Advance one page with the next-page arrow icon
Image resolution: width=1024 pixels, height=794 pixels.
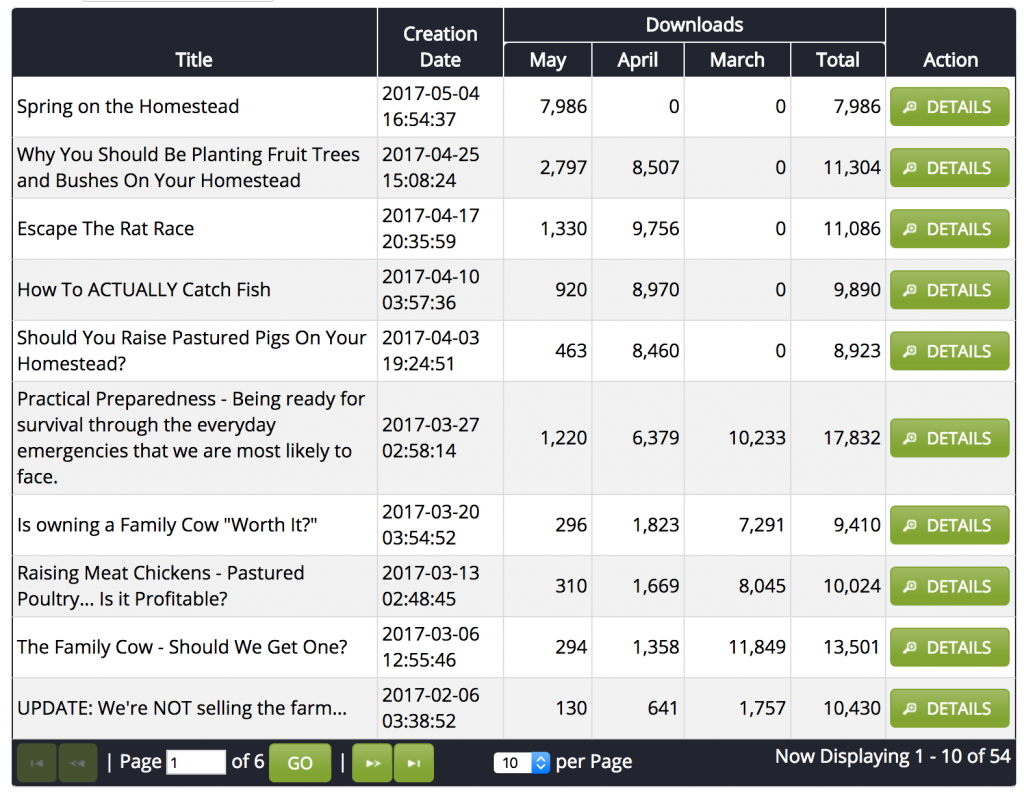[x=372, y=762]
